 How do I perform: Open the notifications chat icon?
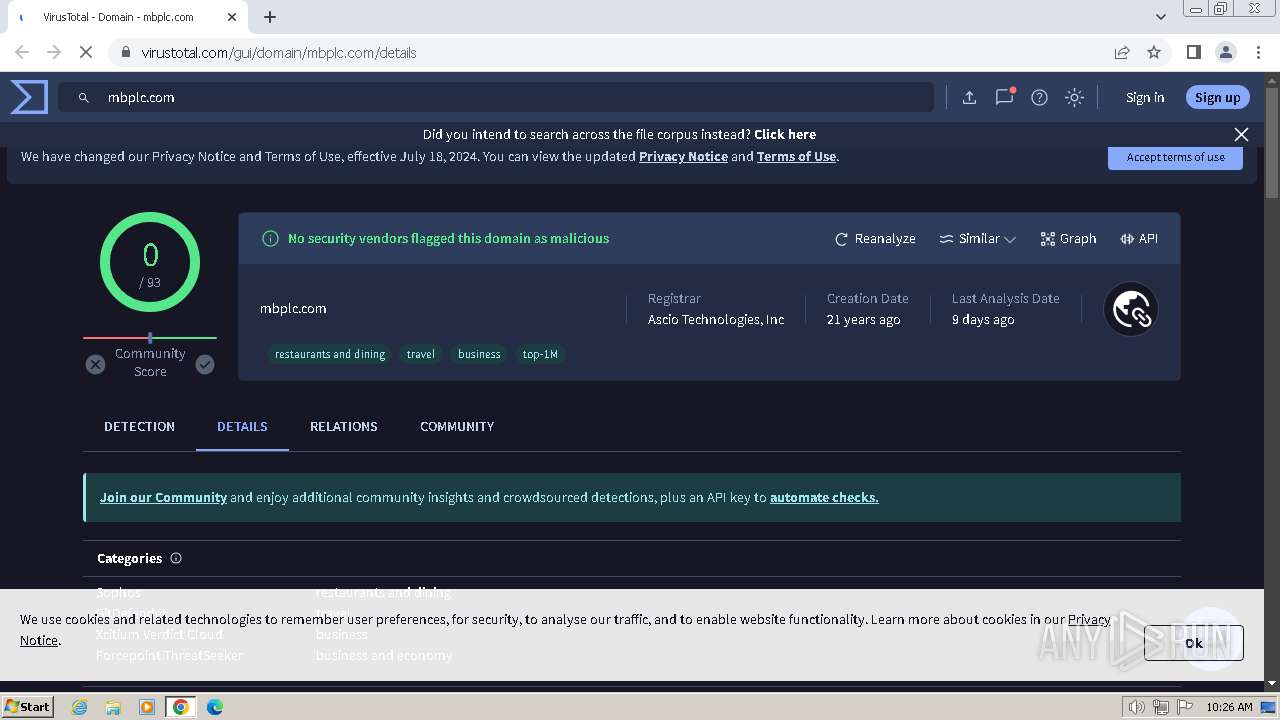(x=1004, y=97)
